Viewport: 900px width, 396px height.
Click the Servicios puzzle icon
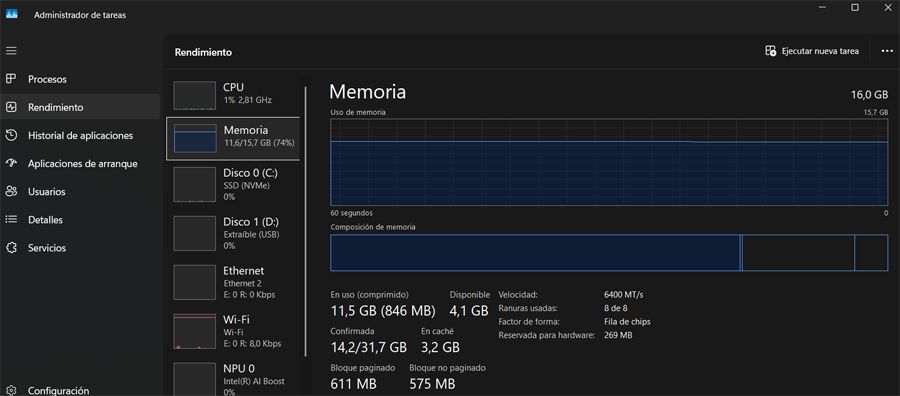pos(11,247)
